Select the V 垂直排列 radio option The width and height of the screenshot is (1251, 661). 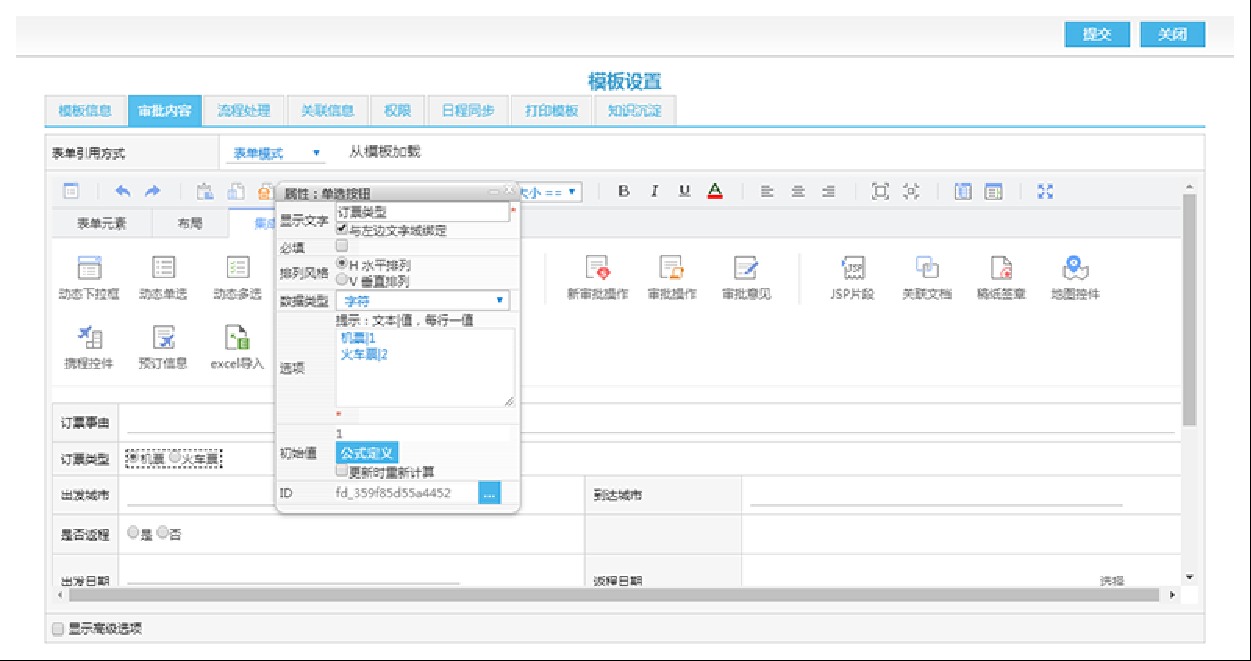[x=342, y=281]
